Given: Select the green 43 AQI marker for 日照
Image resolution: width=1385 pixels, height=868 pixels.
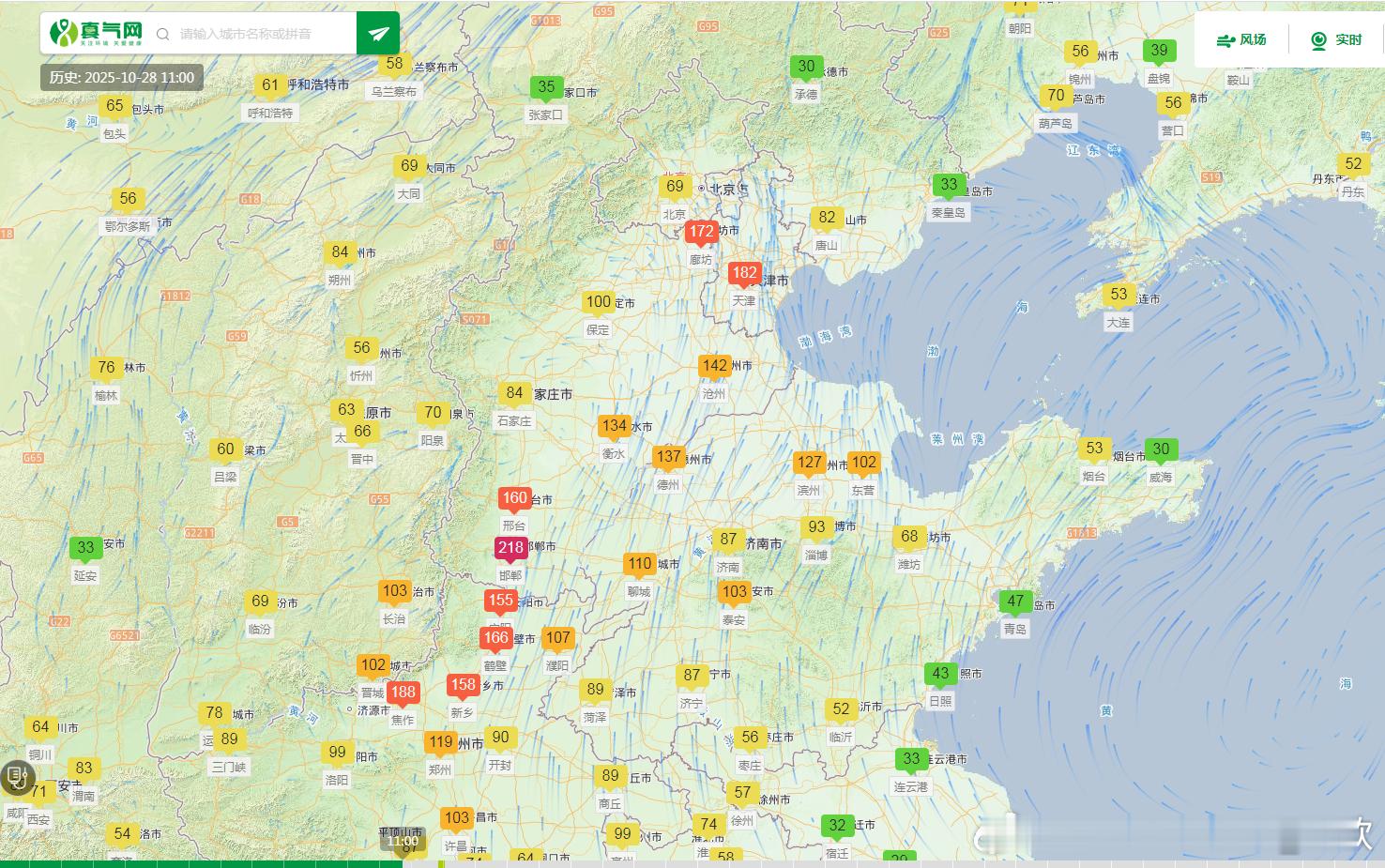Looking at the screenshot, I should pos(940,675).
